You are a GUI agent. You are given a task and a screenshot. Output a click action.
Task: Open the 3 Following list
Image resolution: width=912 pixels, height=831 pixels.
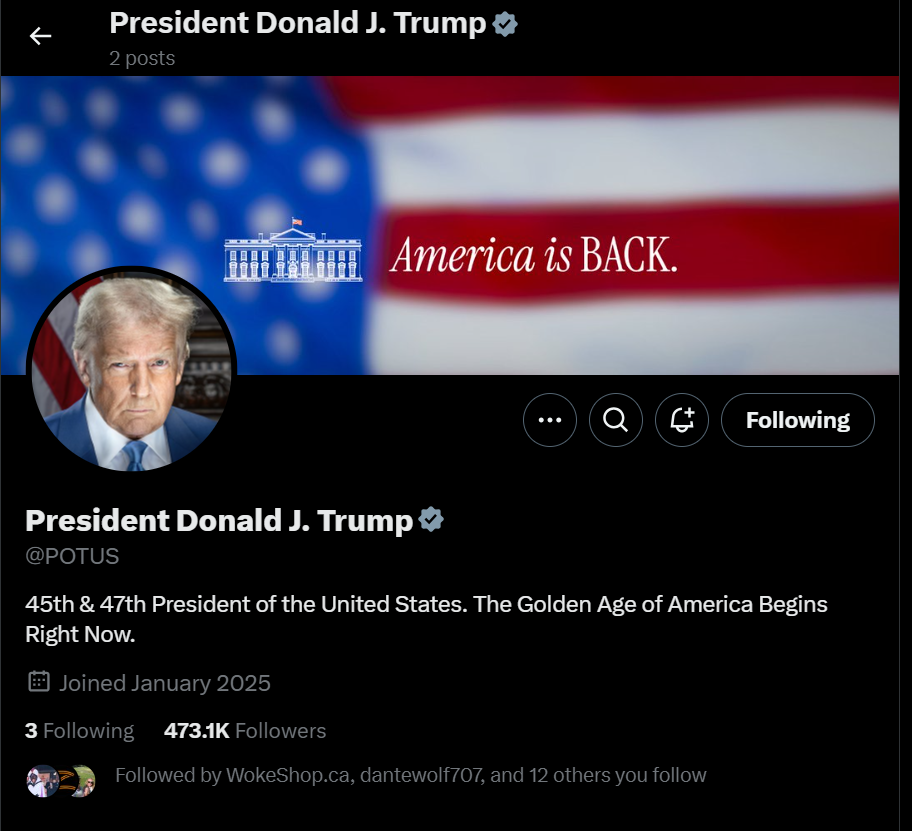click(x=80, y=731)
